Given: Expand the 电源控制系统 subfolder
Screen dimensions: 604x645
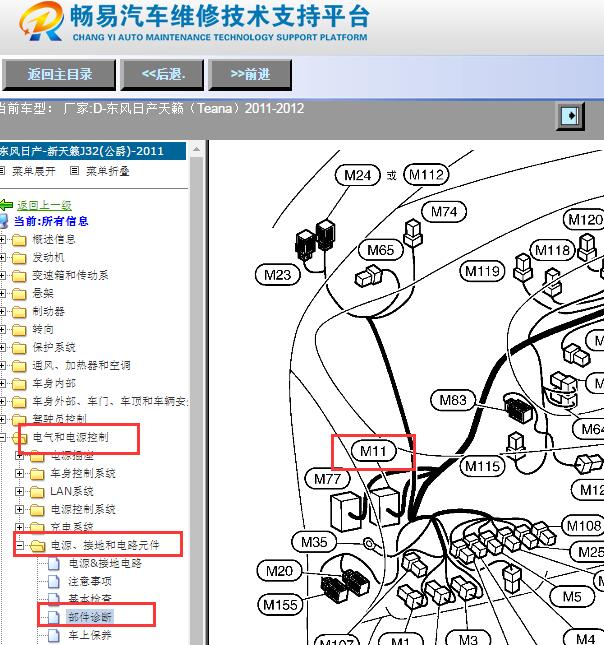Looking at the screenshot, I should 19,509.
